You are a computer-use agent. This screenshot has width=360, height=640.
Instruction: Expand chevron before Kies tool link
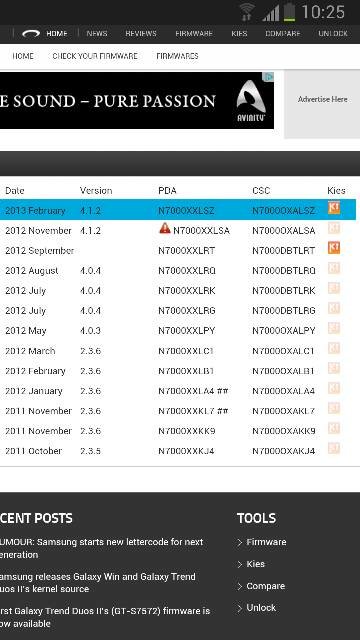(x=240, y=564)
